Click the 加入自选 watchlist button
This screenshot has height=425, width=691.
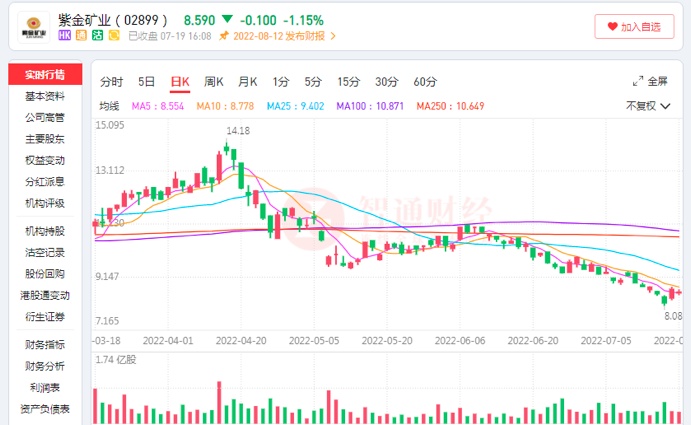[x=634, y=27]
